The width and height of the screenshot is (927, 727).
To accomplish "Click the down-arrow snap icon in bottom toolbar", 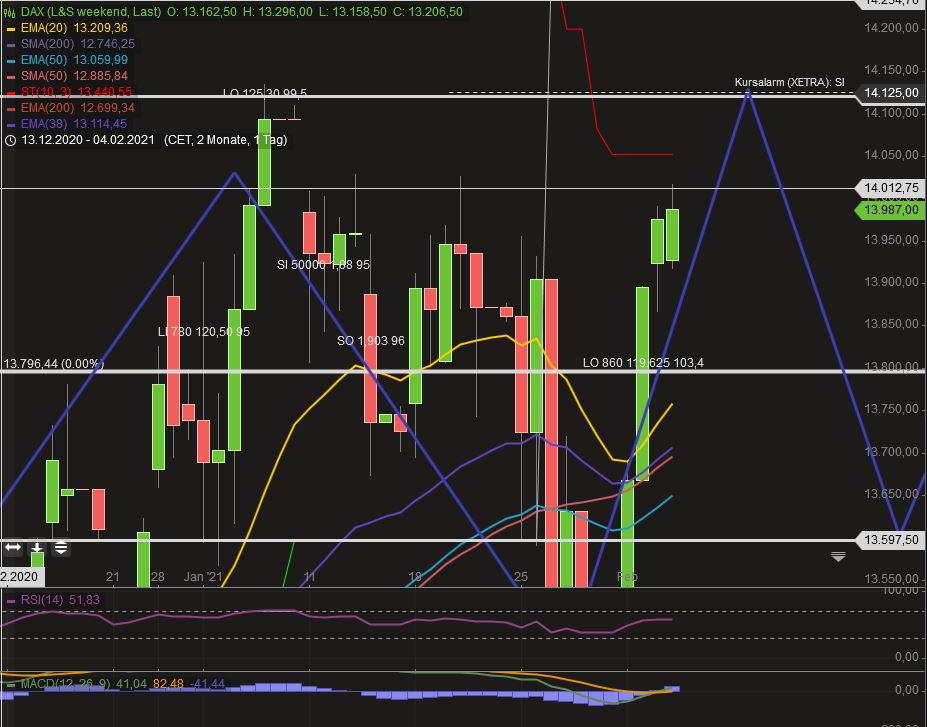I will click(36, 548).
